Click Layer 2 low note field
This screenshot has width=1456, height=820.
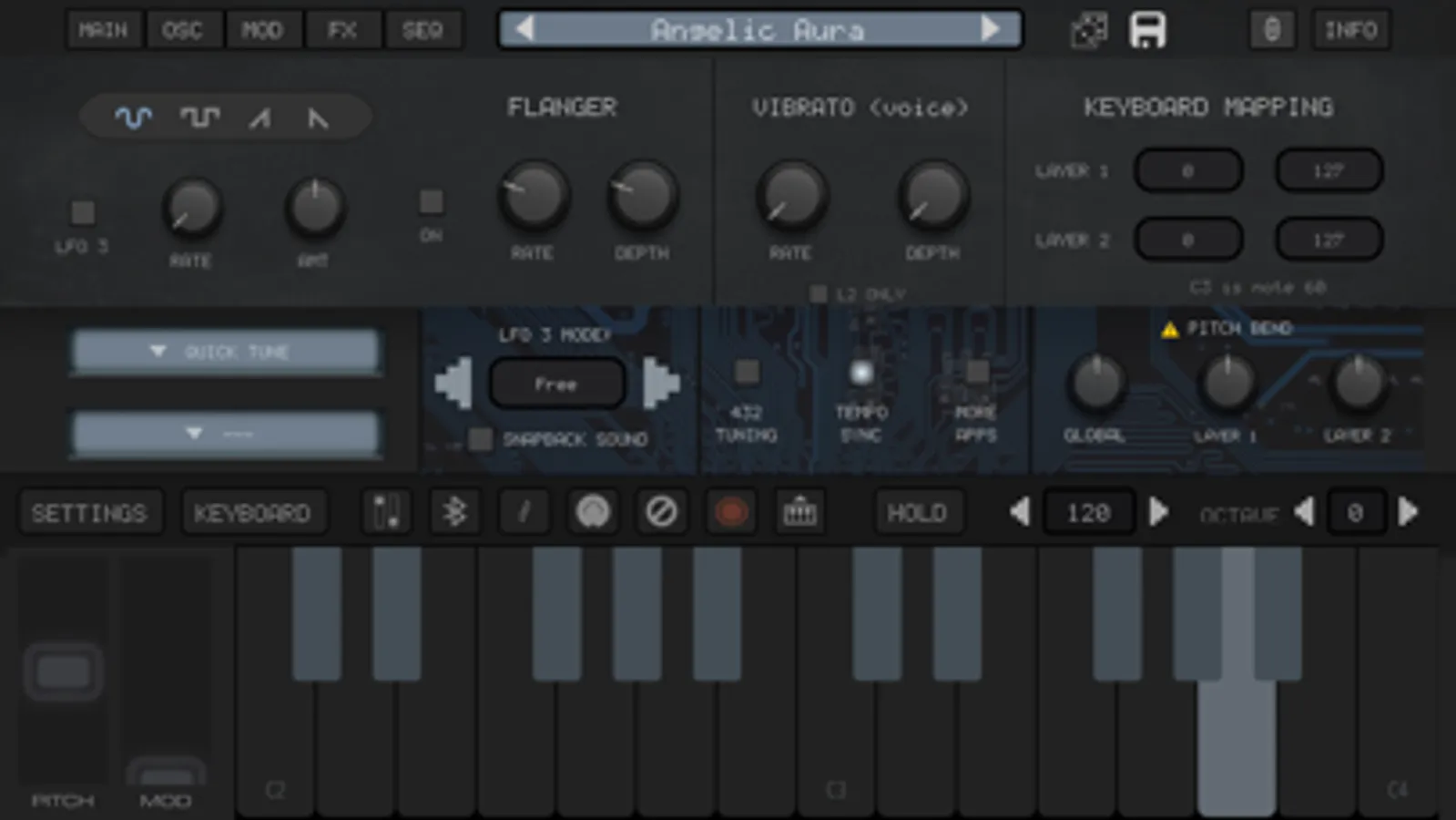click(x=1188, y=240)
